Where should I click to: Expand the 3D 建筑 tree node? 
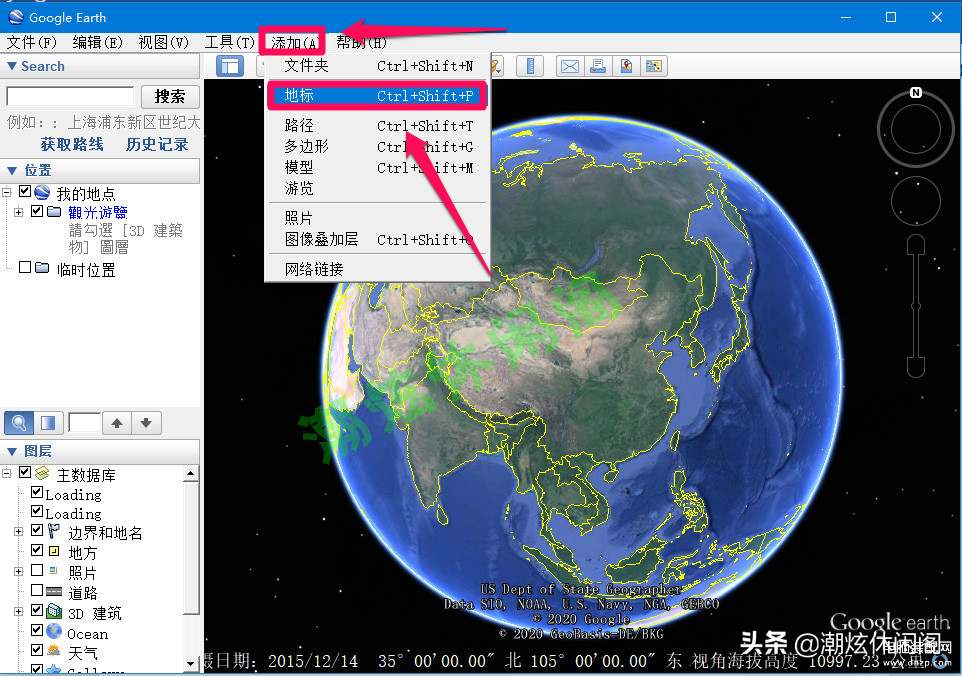18,612
